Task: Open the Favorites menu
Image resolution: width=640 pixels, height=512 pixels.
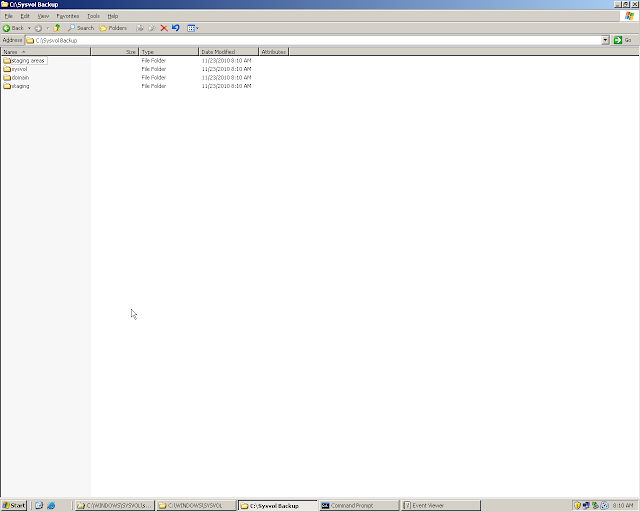Action: [x=68, y=16]
